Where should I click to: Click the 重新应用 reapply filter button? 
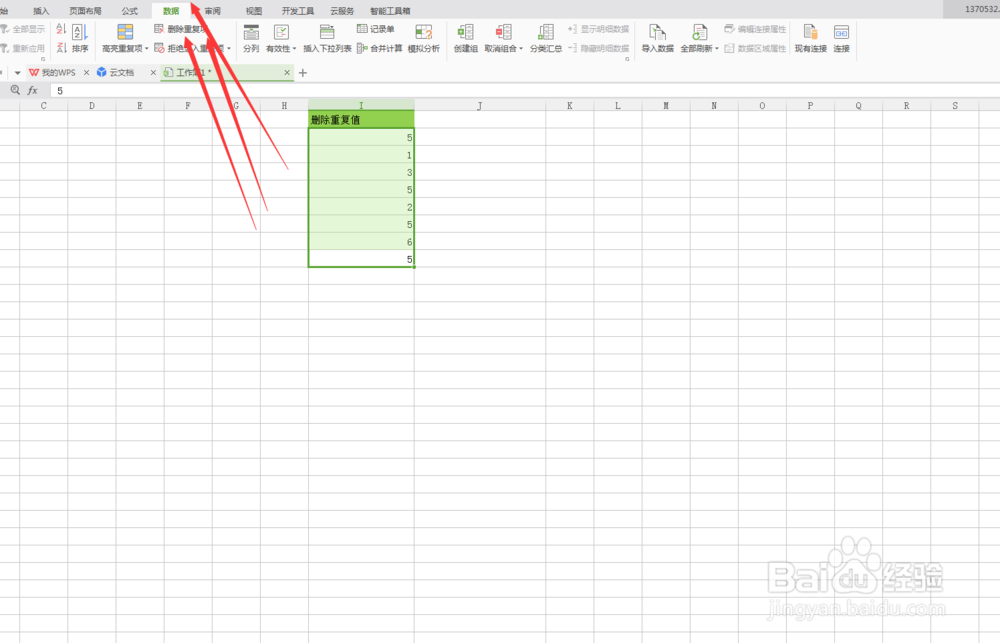[x=23, y=48]
